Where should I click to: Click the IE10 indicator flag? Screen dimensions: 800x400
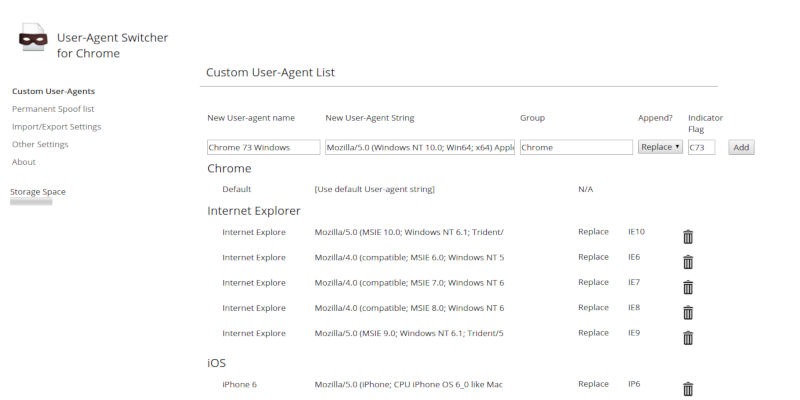pos(636,232)
